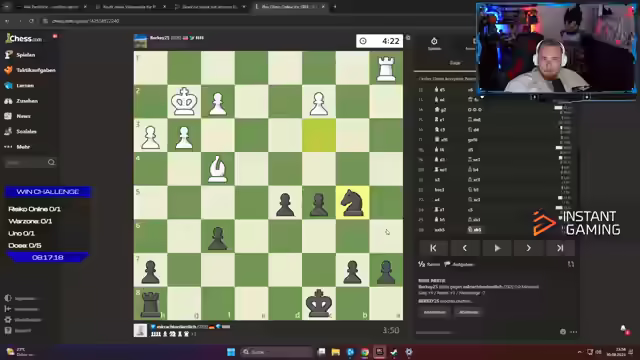The image size is (640, 360).
Task: Open the Soziales section
Action: 20,131
